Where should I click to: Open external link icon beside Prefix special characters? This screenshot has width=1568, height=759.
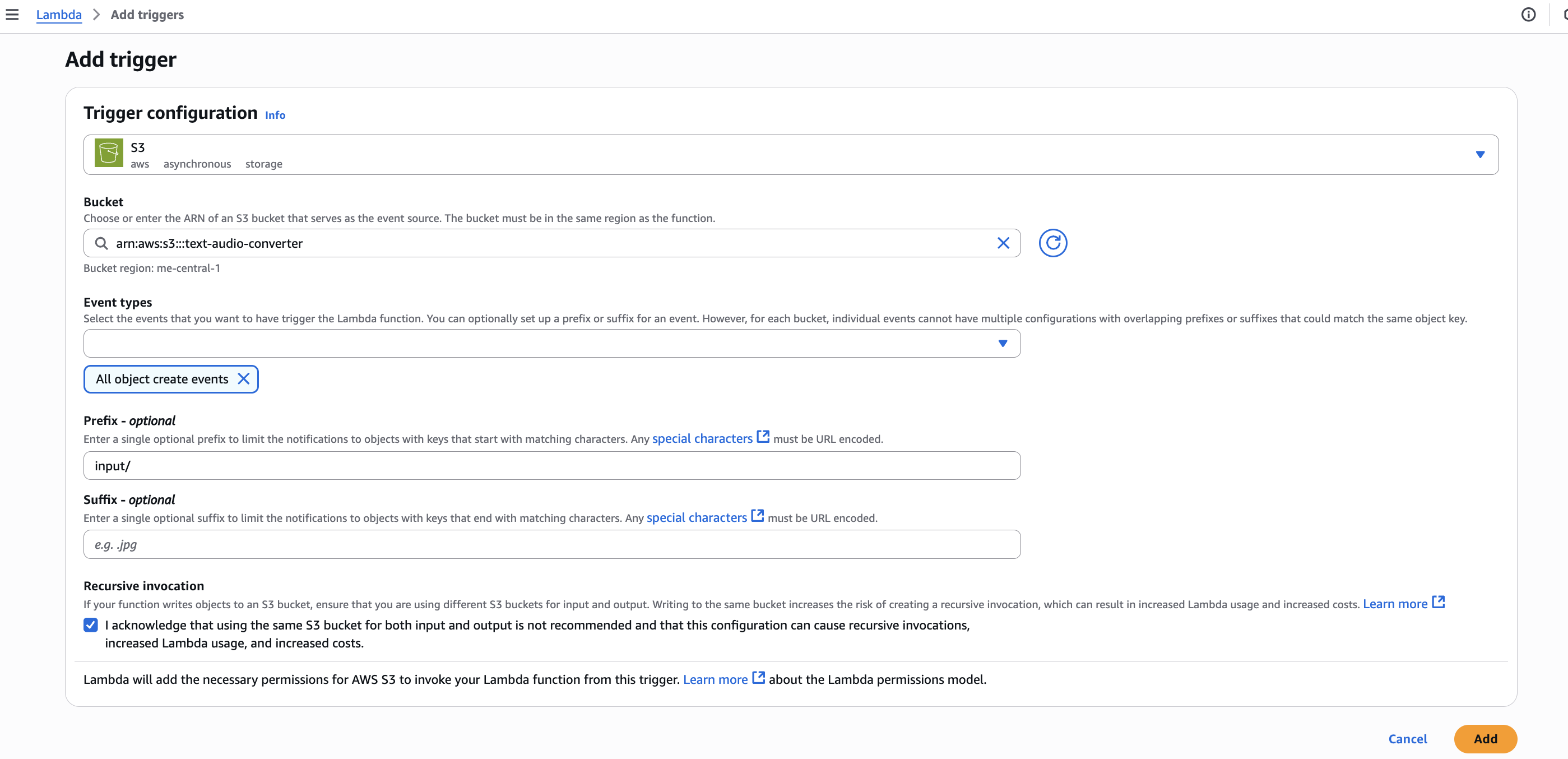(763, 437)
